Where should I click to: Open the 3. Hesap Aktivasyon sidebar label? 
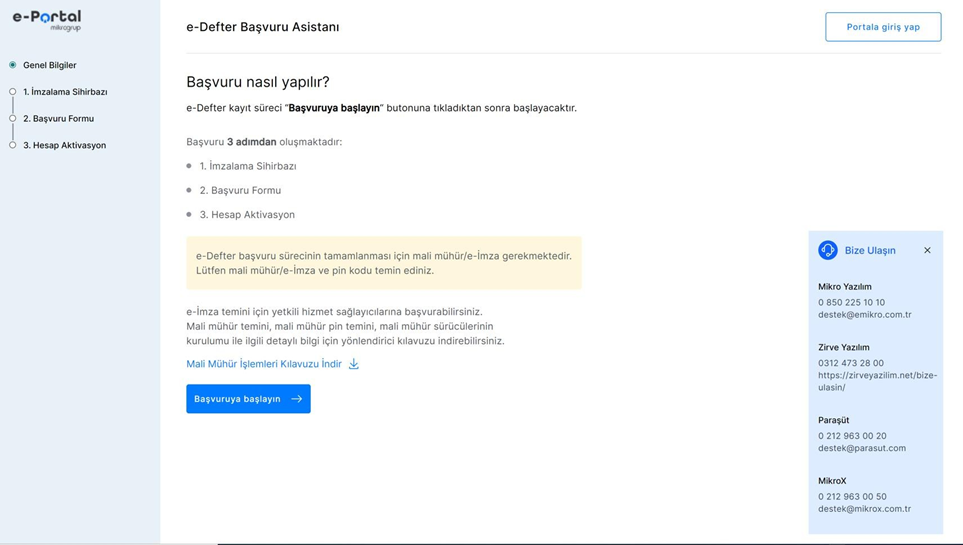[x=64, y=145]
